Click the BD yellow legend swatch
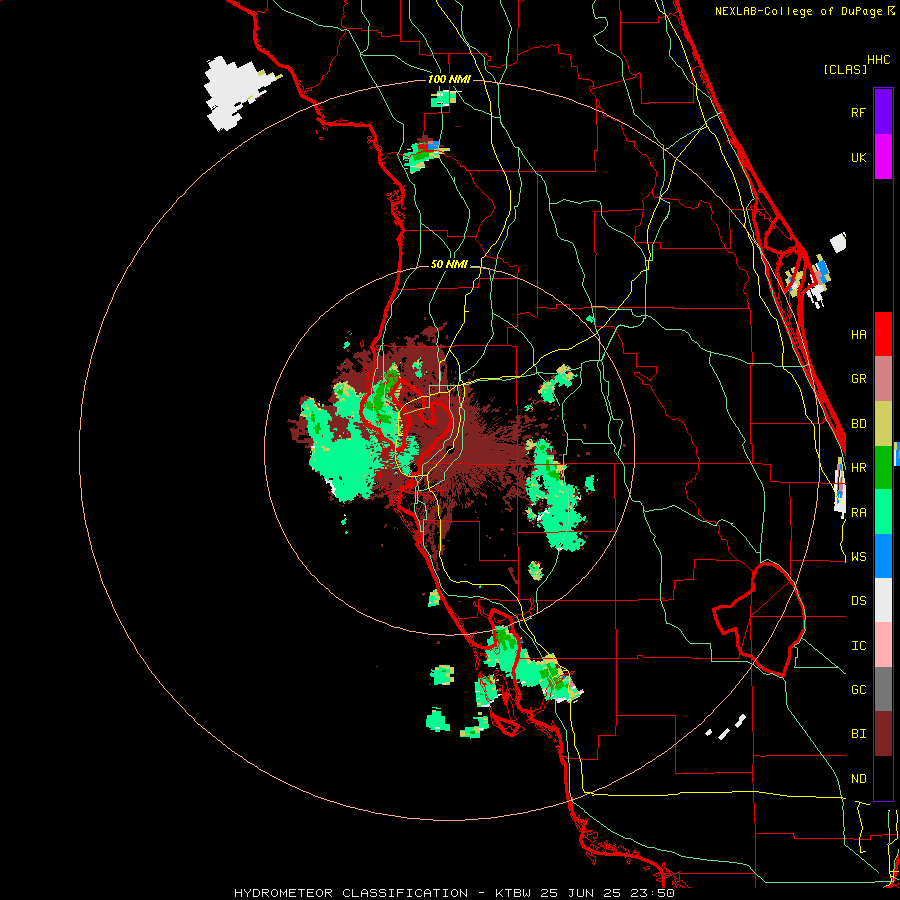This screenshot has width=900, height=900. click(x=883, y=424)
